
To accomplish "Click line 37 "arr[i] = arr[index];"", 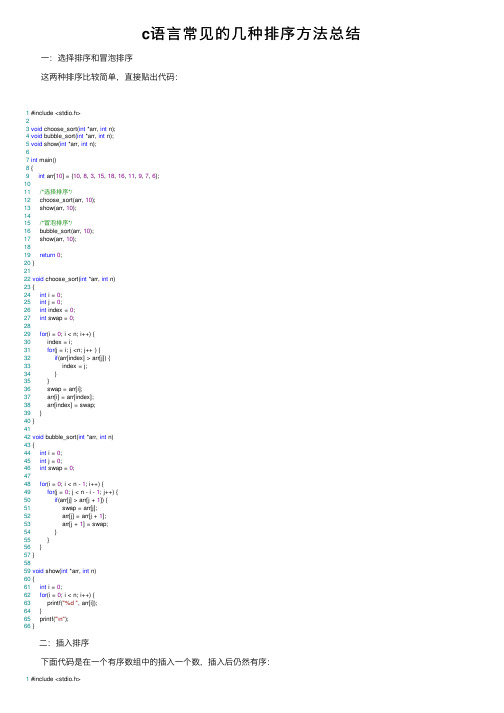I will coord(70,397).
